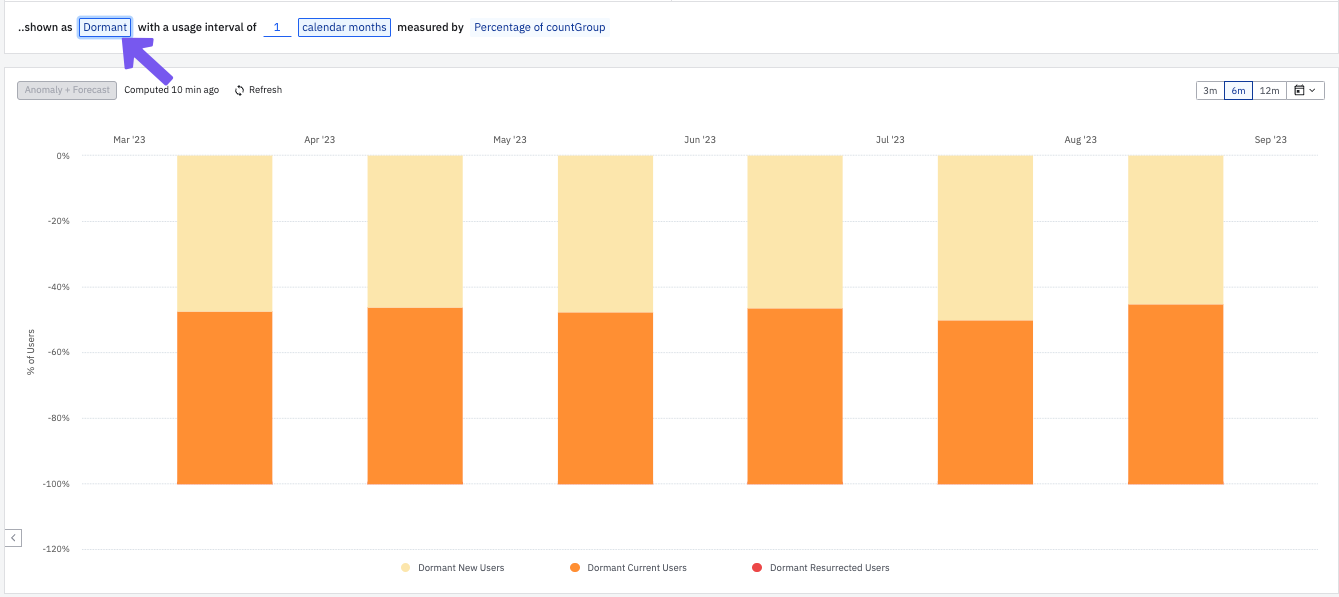Select the 12m time range tab
The height and width of the screenshot is (597, 1339).
[x=1269, y=89]
